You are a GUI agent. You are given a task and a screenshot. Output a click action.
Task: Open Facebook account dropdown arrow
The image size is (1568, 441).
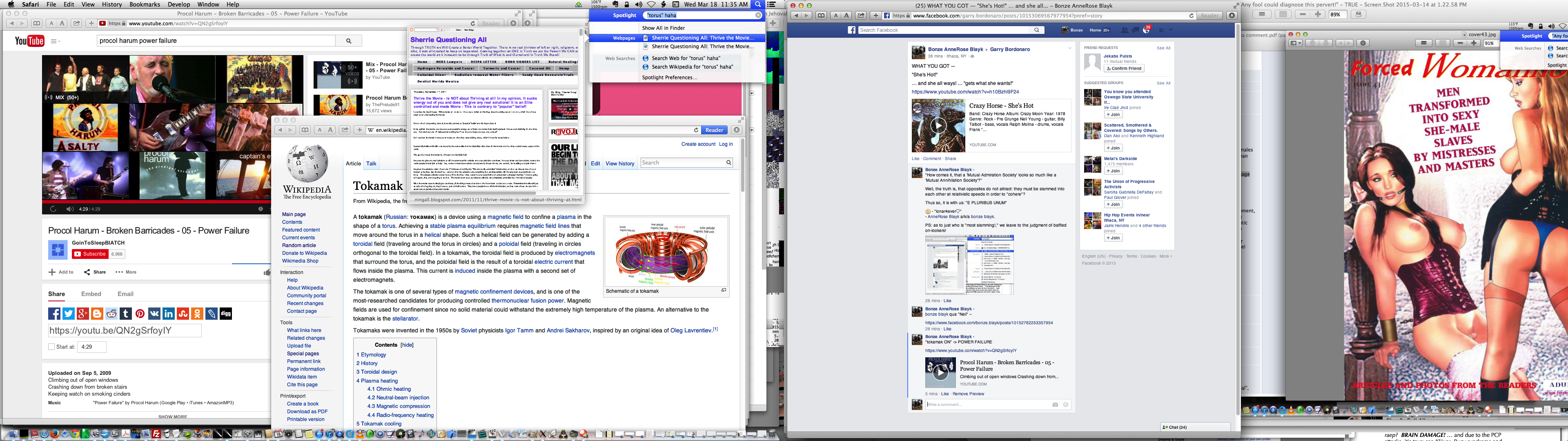click(x=1171, y=30)
